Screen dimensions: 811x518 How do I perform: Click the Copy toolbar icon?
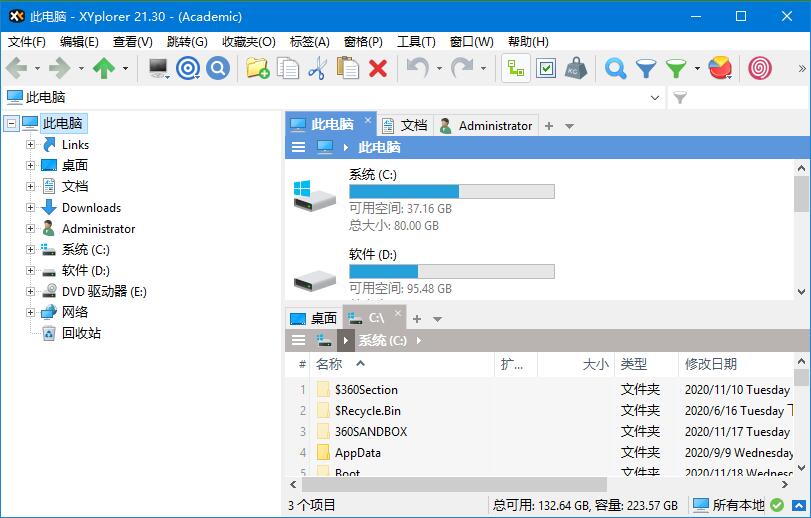pyautogui.click(x=288, y=68)
